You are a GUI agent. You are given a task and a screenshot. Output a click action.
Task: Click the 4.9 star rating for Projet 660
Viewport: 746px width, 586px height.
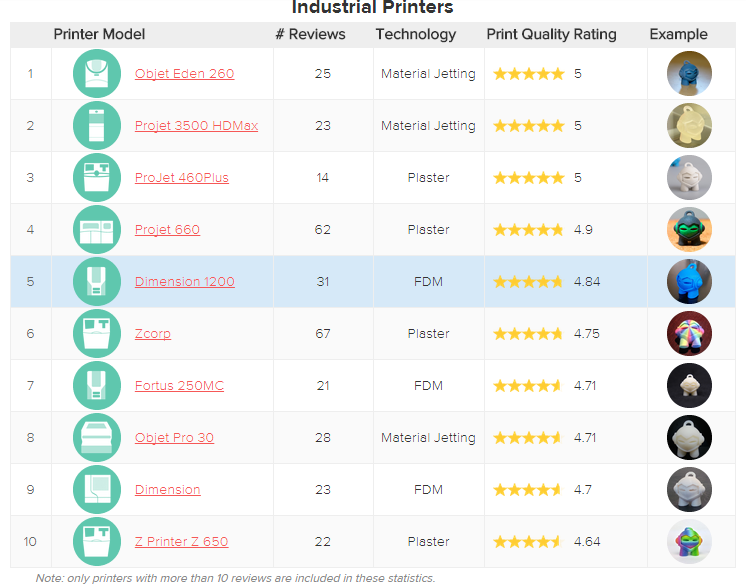529,230
